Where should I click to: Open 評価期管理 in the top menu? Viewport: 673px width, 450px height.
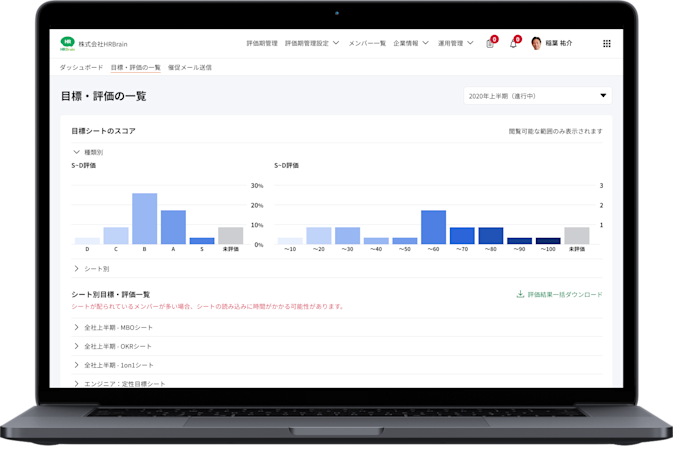pos(262,43)
